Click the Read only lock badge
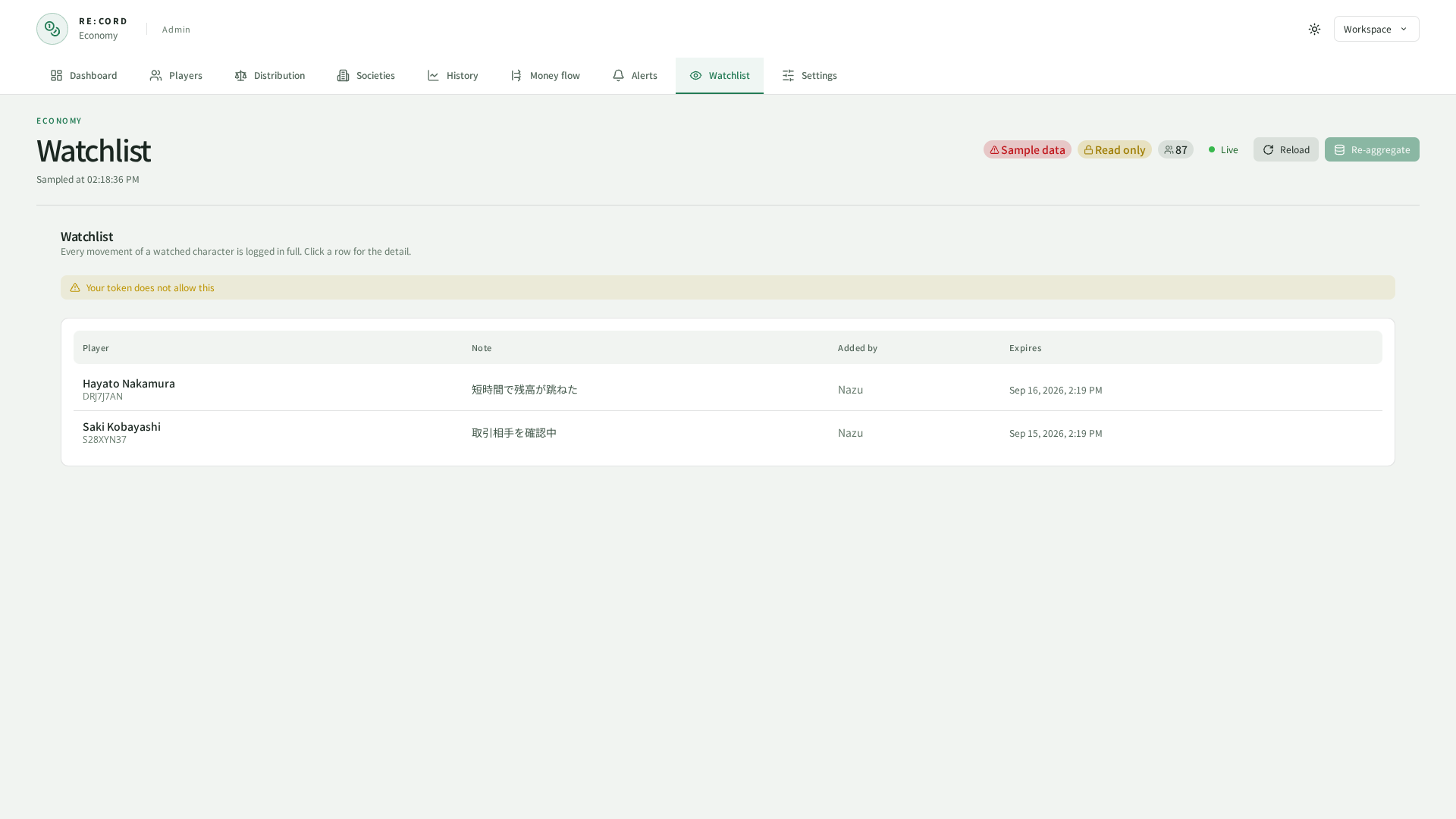 tap(1114, 149)
